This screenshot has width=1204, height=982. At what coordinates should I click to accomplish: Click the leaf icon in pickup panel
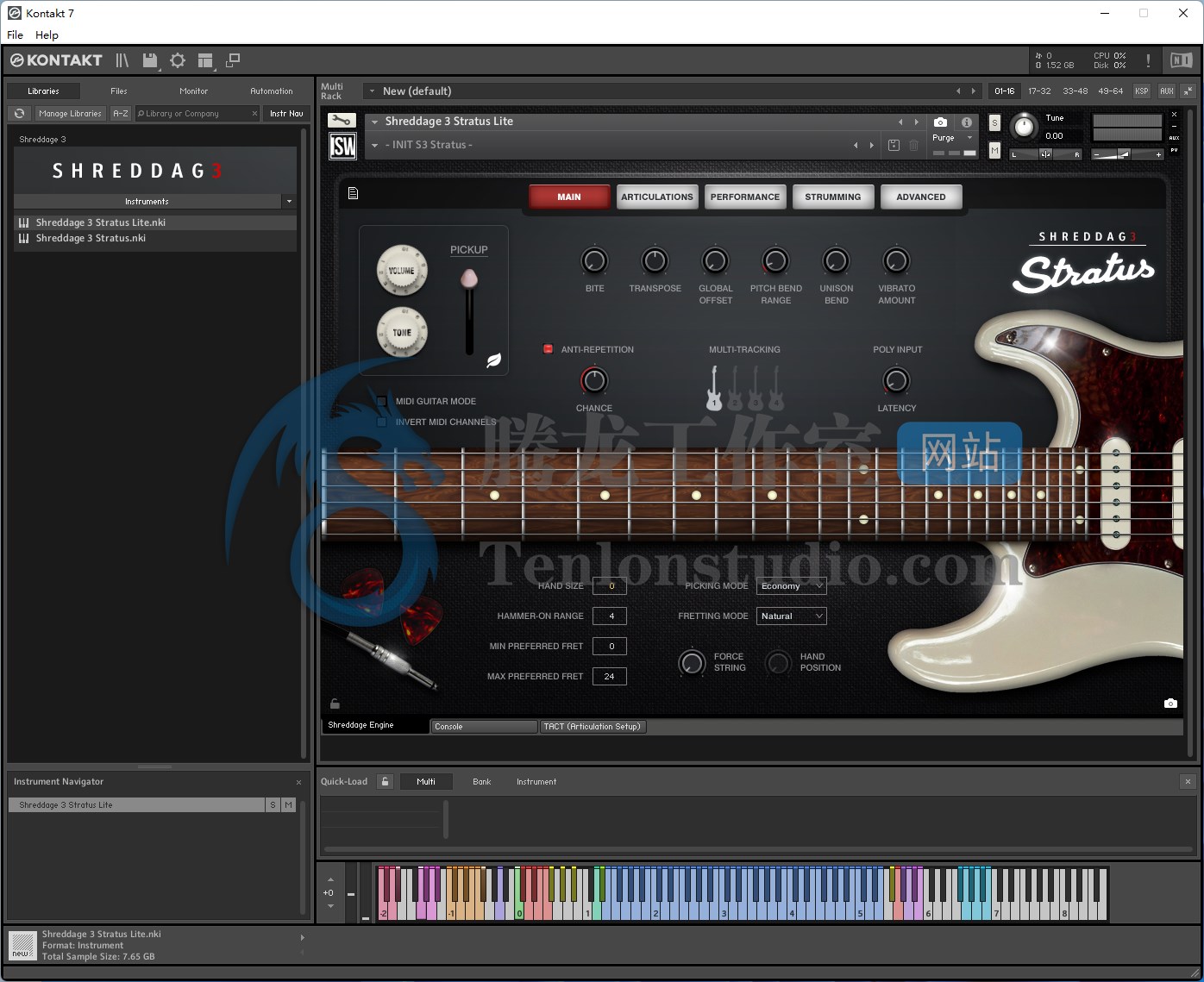click(x=493, y=360)
